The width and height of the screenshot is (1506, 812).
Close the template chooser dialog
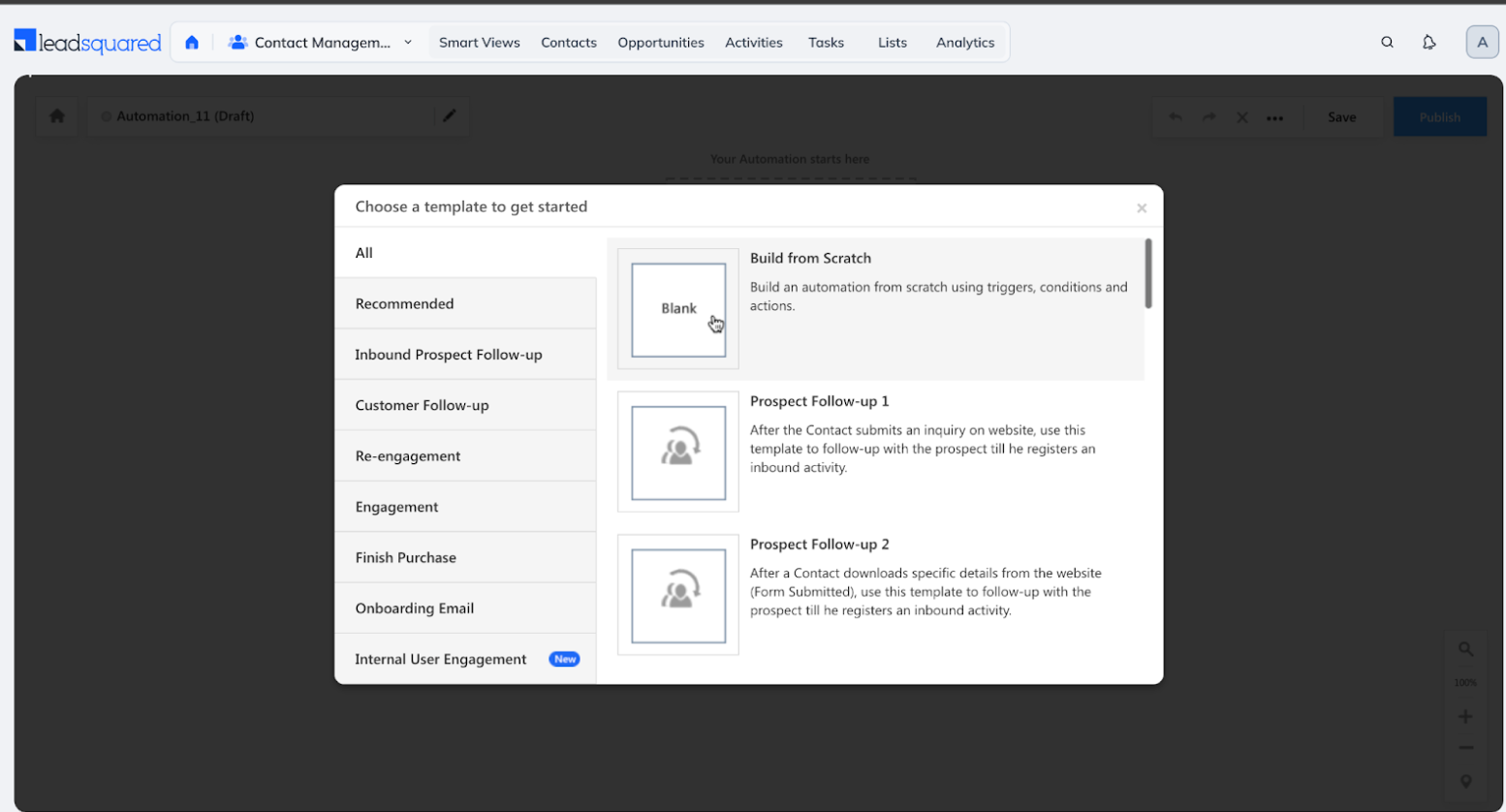[x=1142, y=208]
